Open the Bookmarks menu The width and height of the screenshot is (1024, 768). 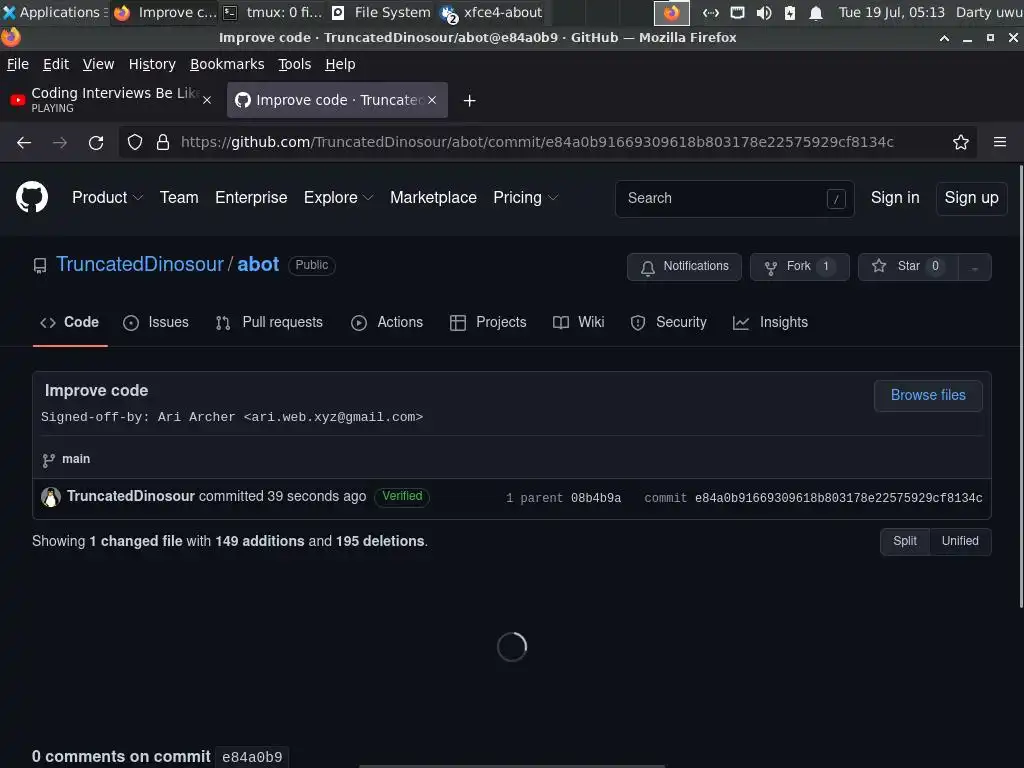click(227, 64)
